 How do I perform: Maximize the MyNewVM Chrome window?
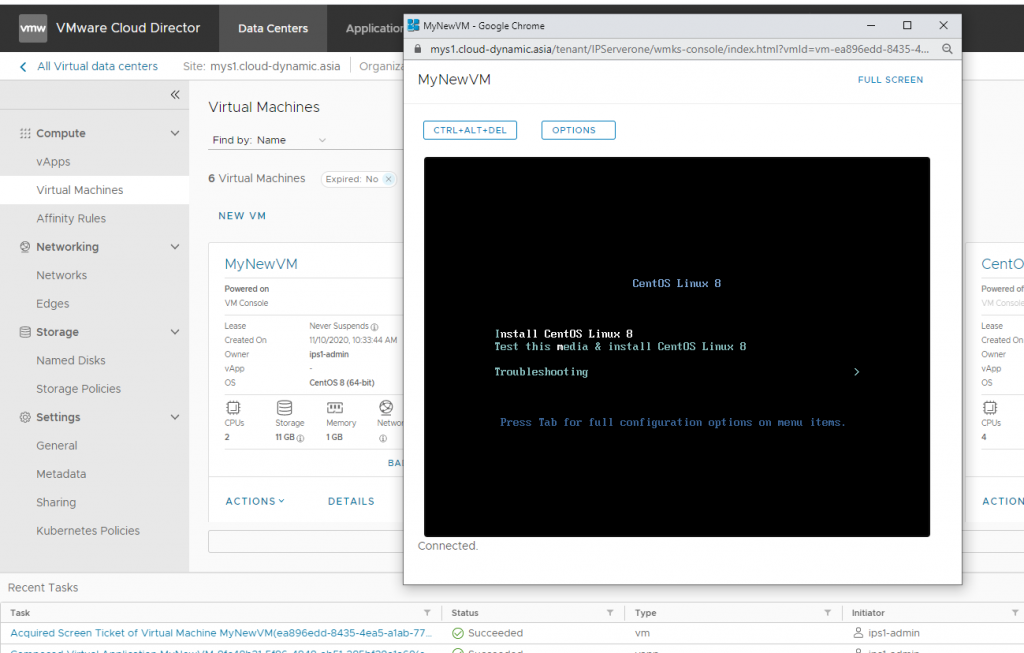[907, 25]
